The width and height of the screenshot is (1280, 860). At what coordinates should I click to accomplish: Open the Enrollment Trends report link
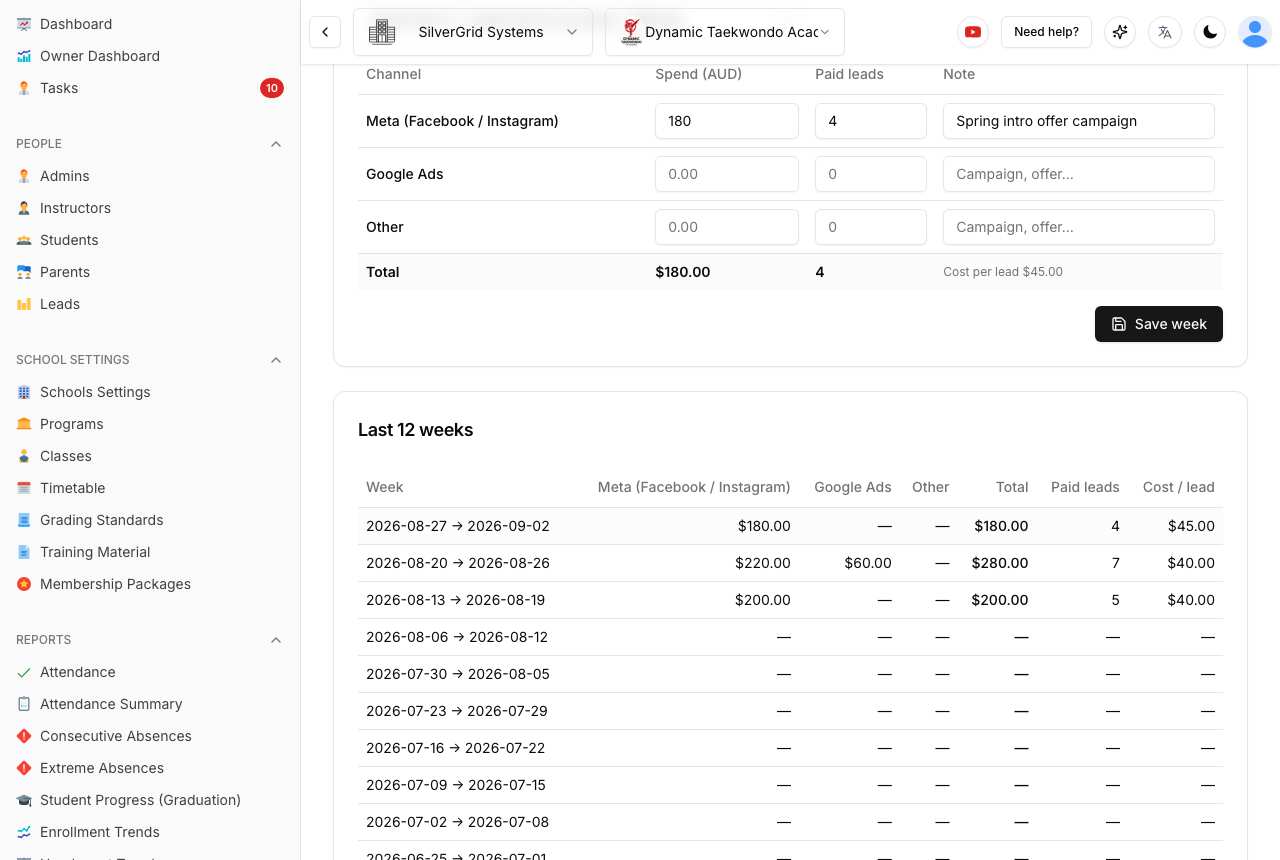pyautogui.click(x=100, y=832)
